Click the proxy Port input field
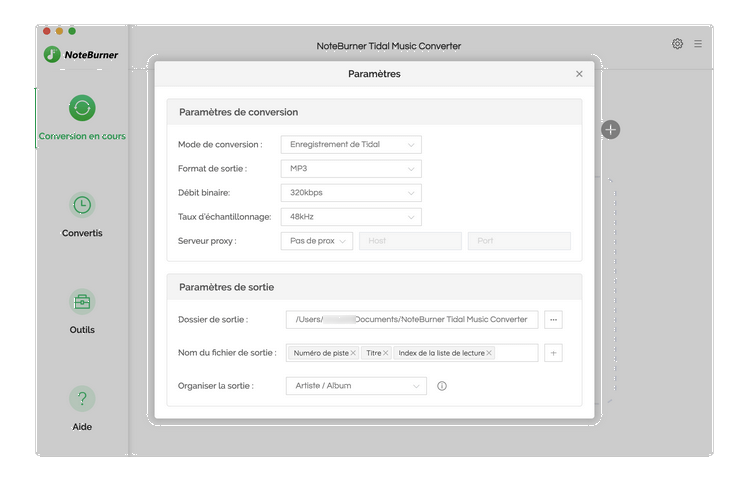 coord(519,241)
